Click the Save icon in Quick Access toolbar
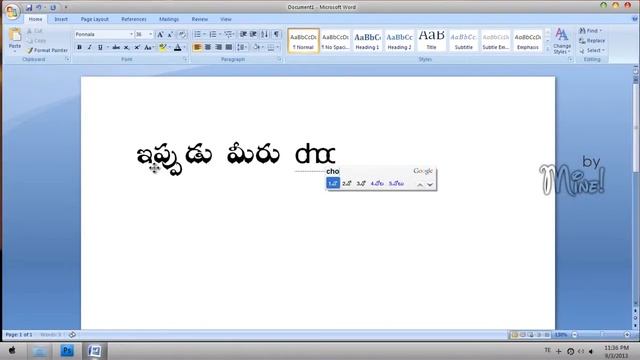Viewport: 640px width, 360px height. (29, 7)
